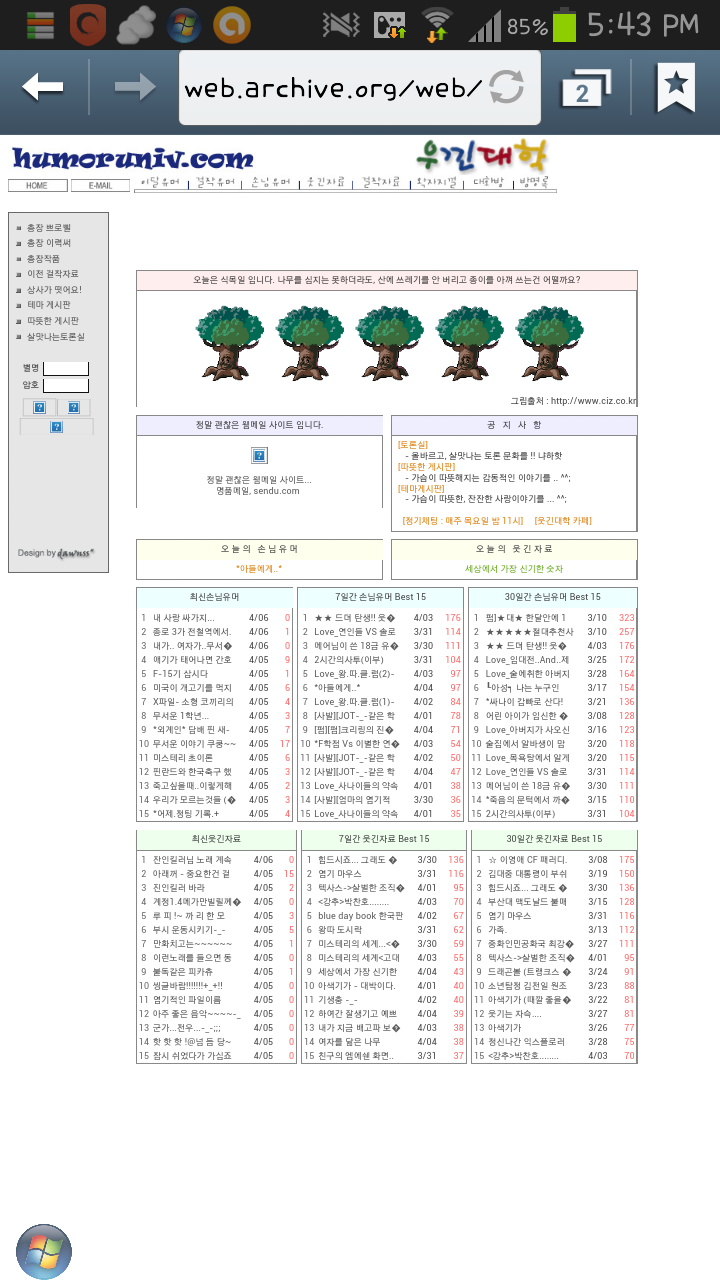Click the last tree character image
This screenshot has height=1280, width=720.
pyautogui.click(x=549, y=342)
